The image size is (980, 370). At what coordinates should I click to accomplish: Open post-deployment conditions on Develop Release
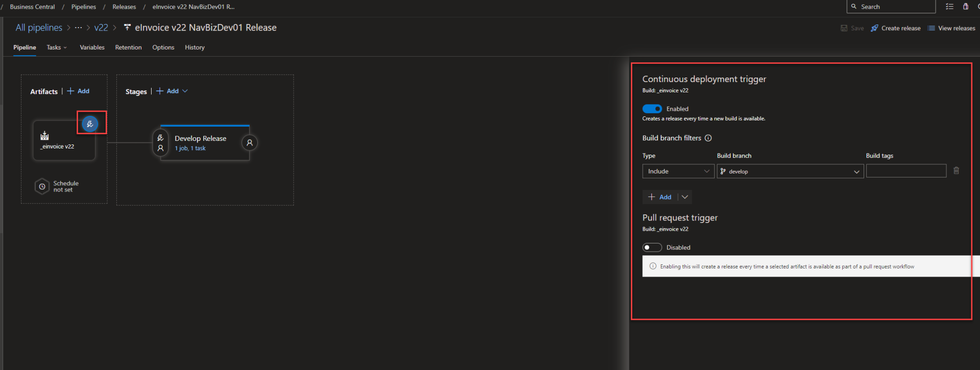(249, 142)
